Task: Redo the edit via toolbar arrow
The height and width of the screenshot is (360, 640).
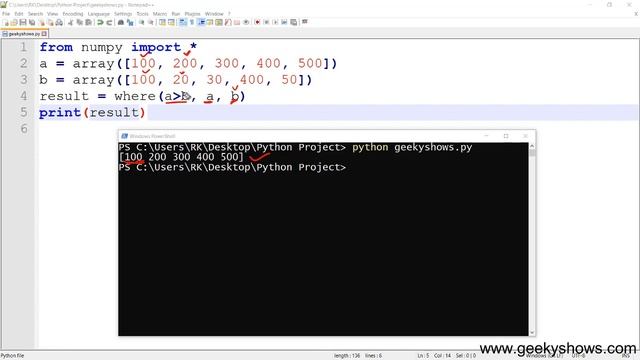Action: pos(109,22)
